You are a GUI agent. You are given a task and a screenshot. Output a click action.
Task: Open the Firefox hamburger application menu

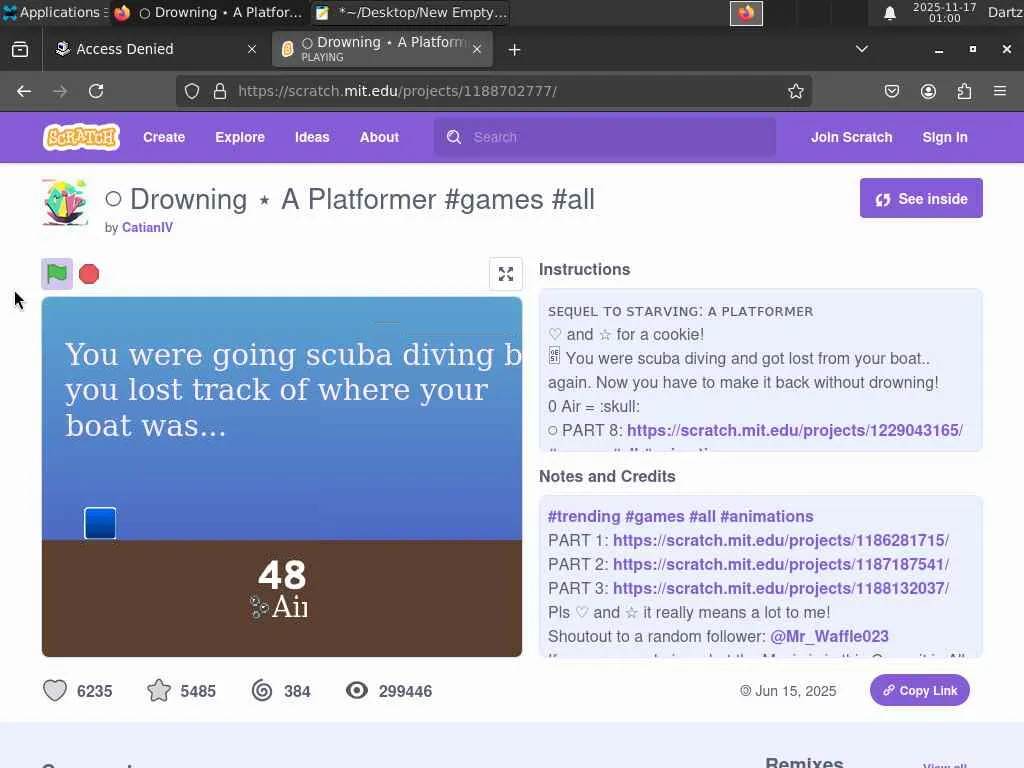point(1000,91)
